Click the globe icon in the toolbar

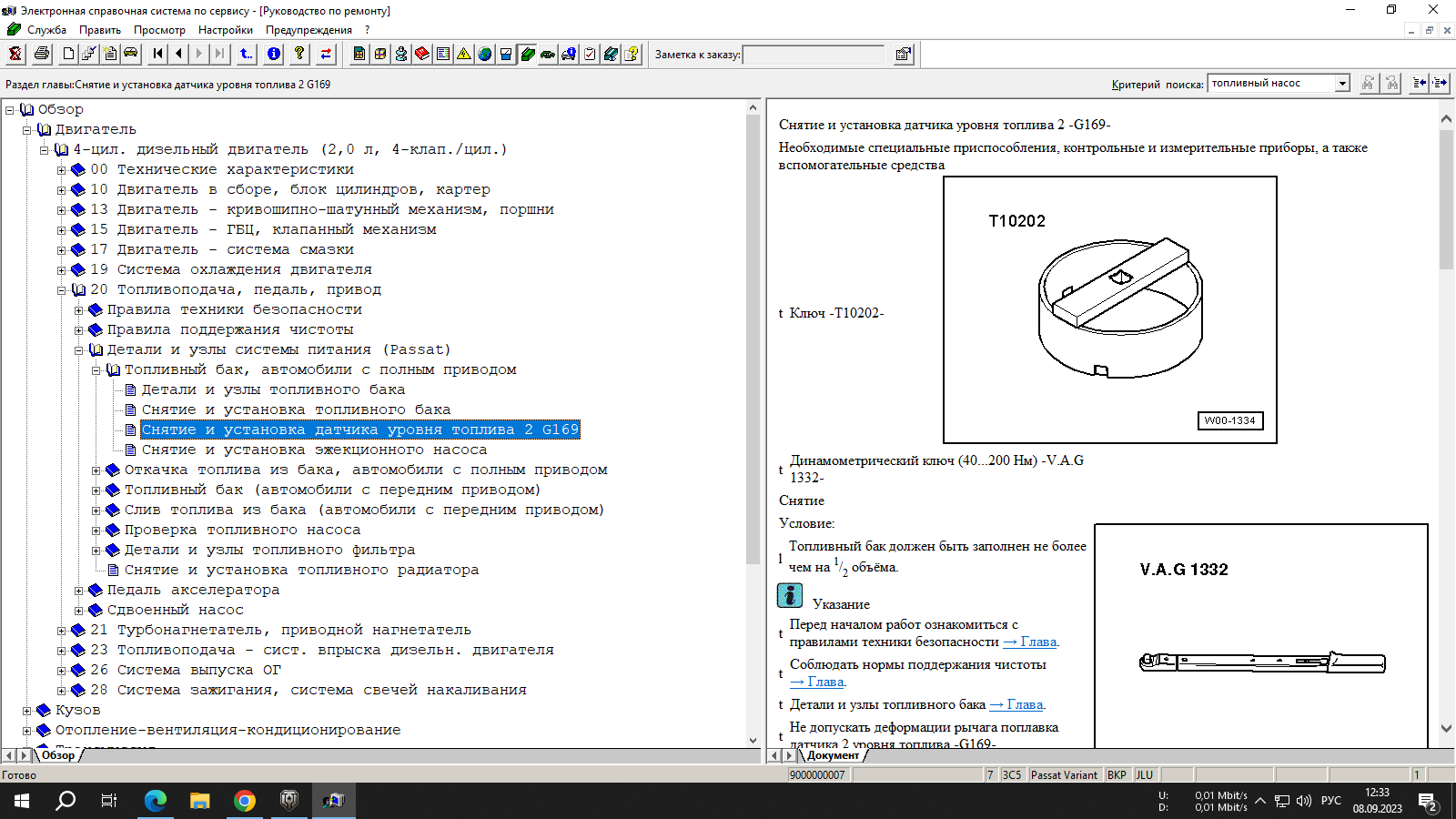click(485, 54)
